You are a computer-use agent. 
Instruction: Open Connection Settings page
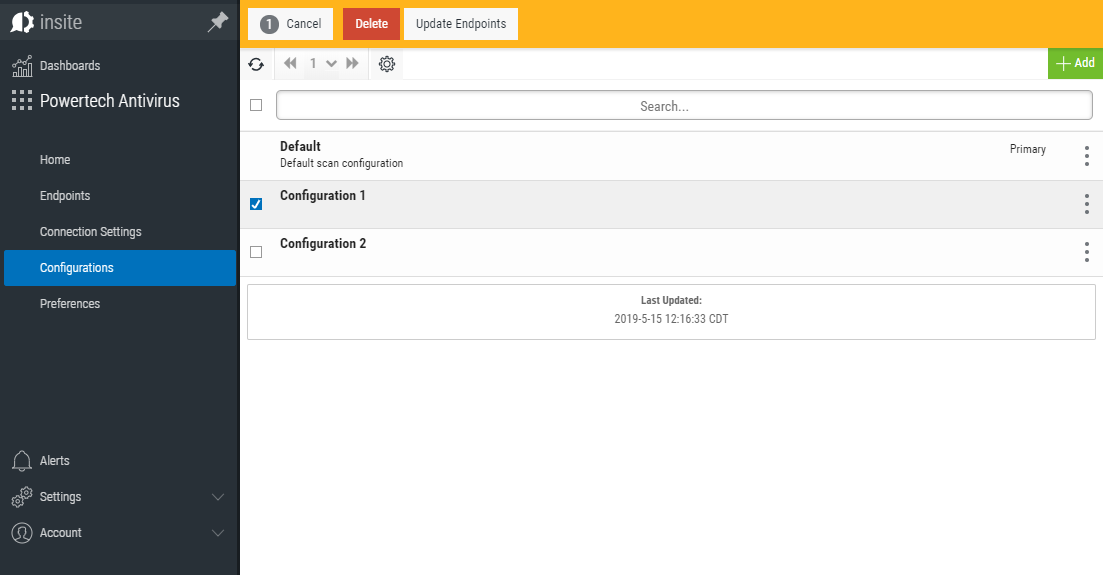[x=91, y=232]
